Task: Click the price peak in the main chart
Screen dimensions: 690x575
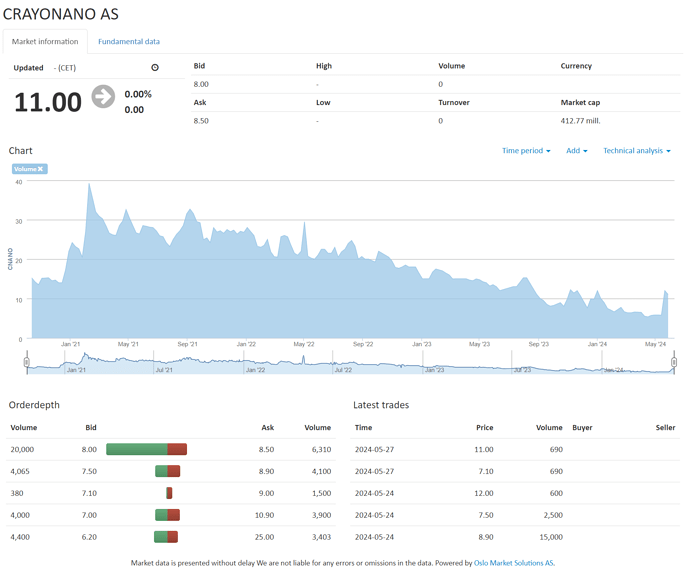Action: coord(89,184)
